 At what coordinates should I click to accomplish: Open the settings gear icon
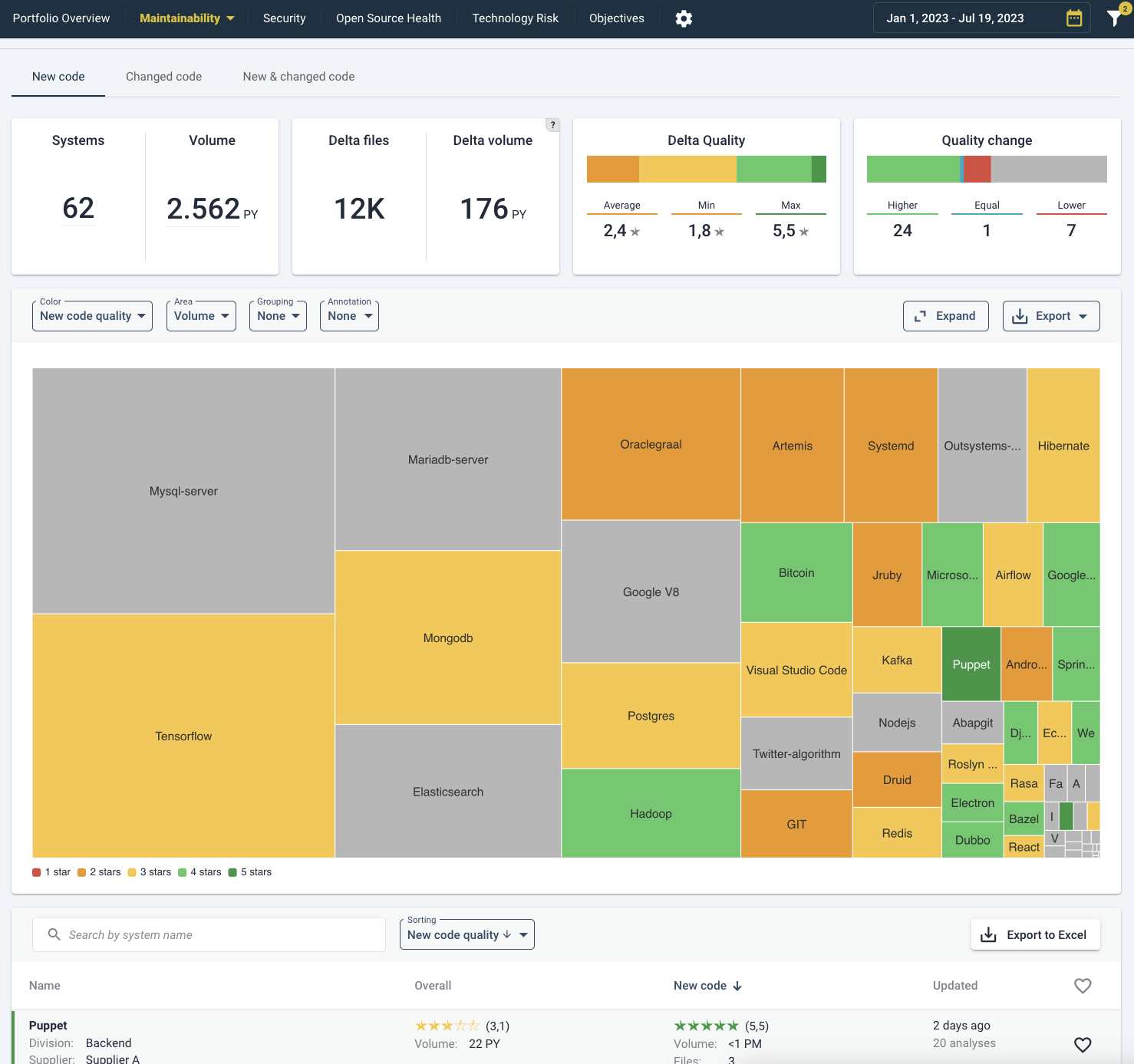(x=684, y=18)
